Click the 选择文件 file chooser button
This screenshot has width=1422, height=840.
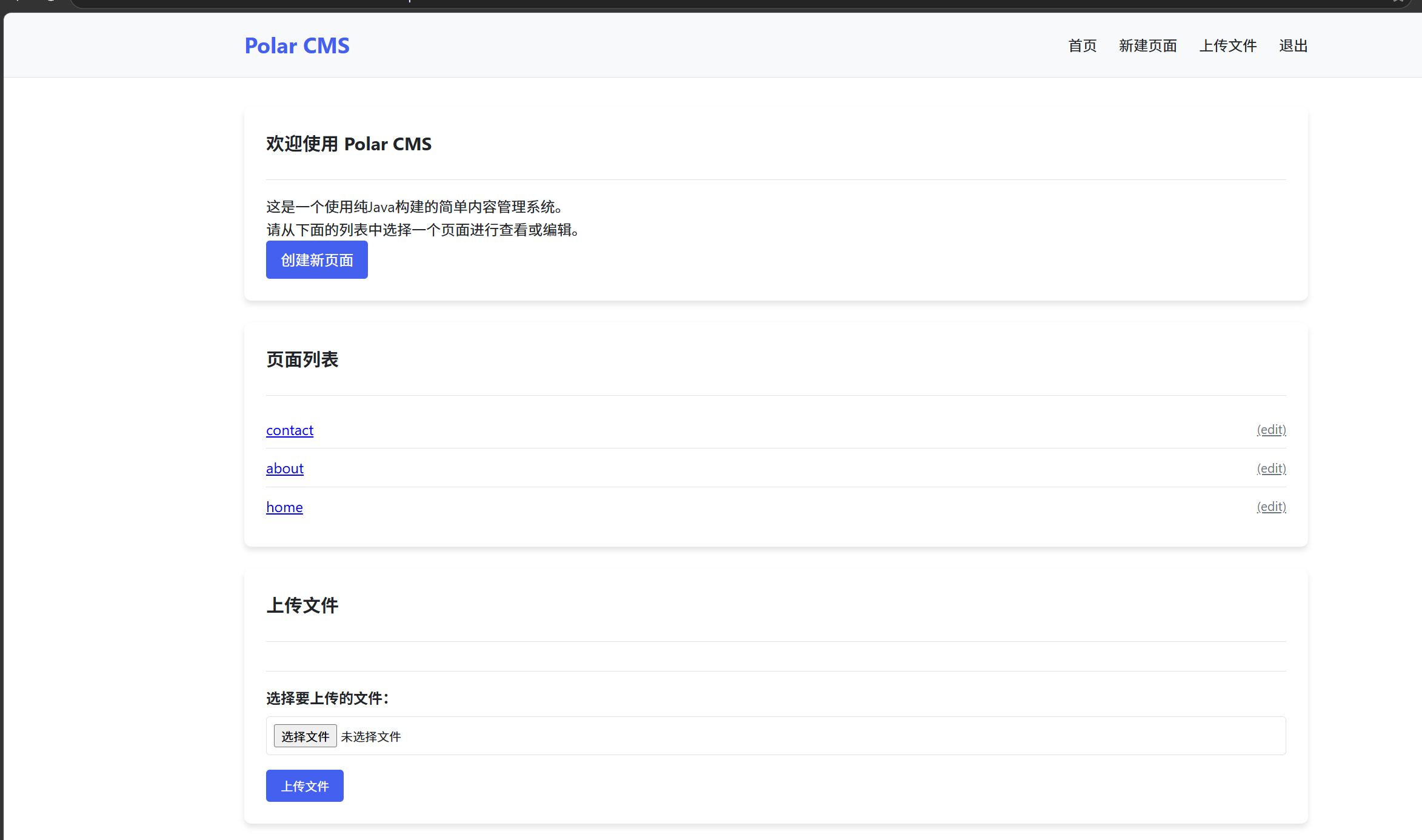(305, 736)
